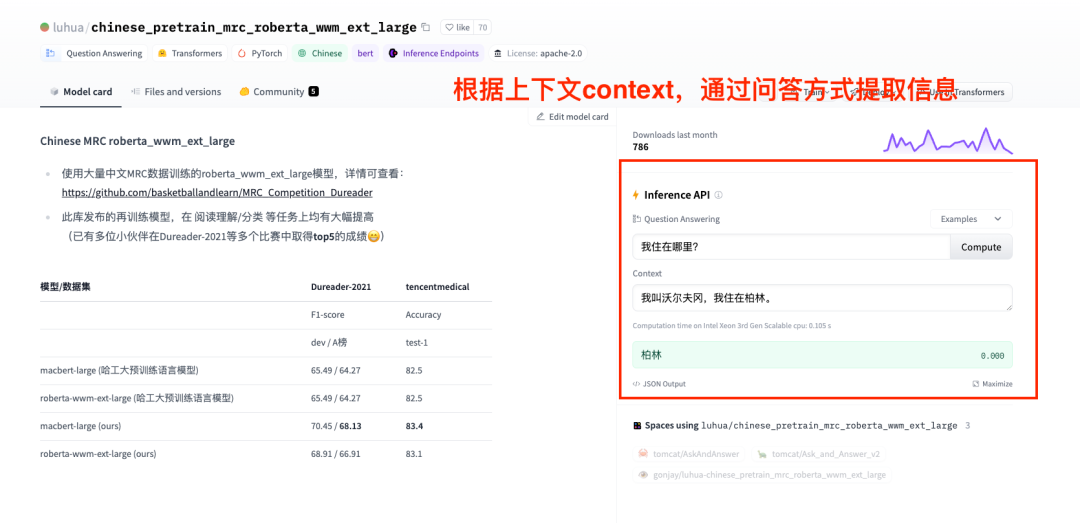Copy the model name with the copy icon
This screenshot has width=1080, height=523.
[426, 28]
